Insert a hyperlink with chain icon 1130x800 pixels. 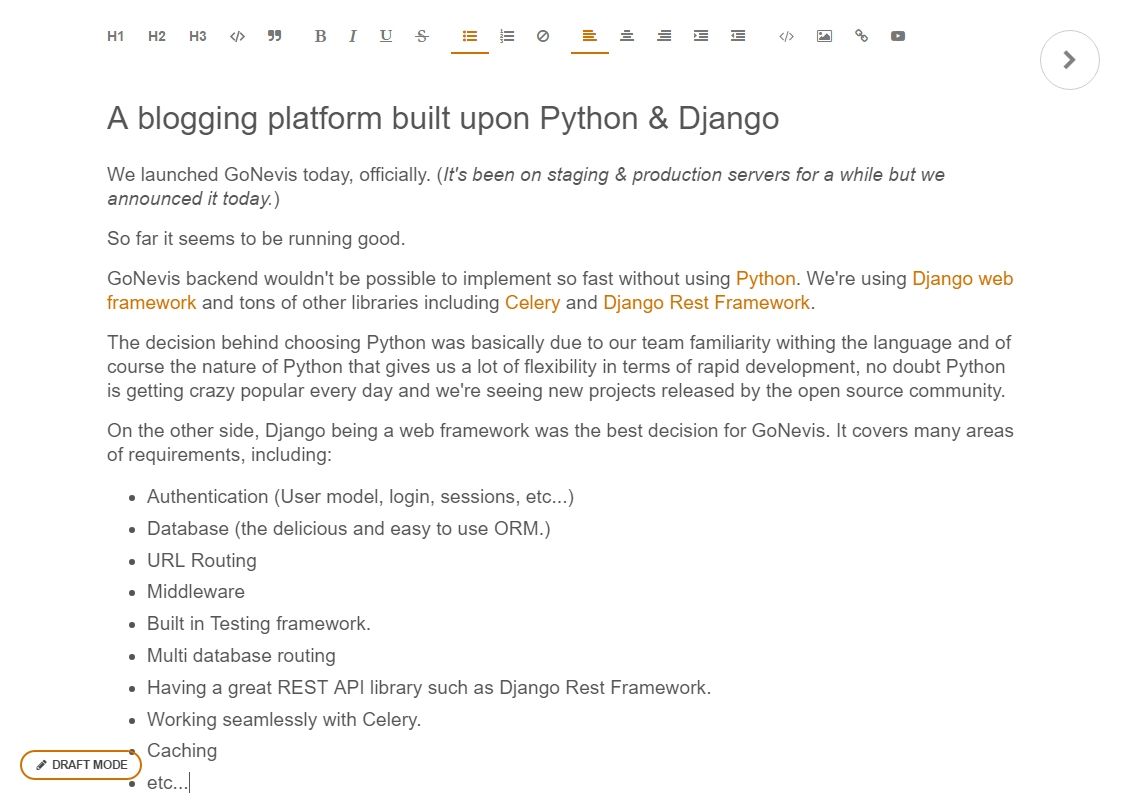(861, 36)
